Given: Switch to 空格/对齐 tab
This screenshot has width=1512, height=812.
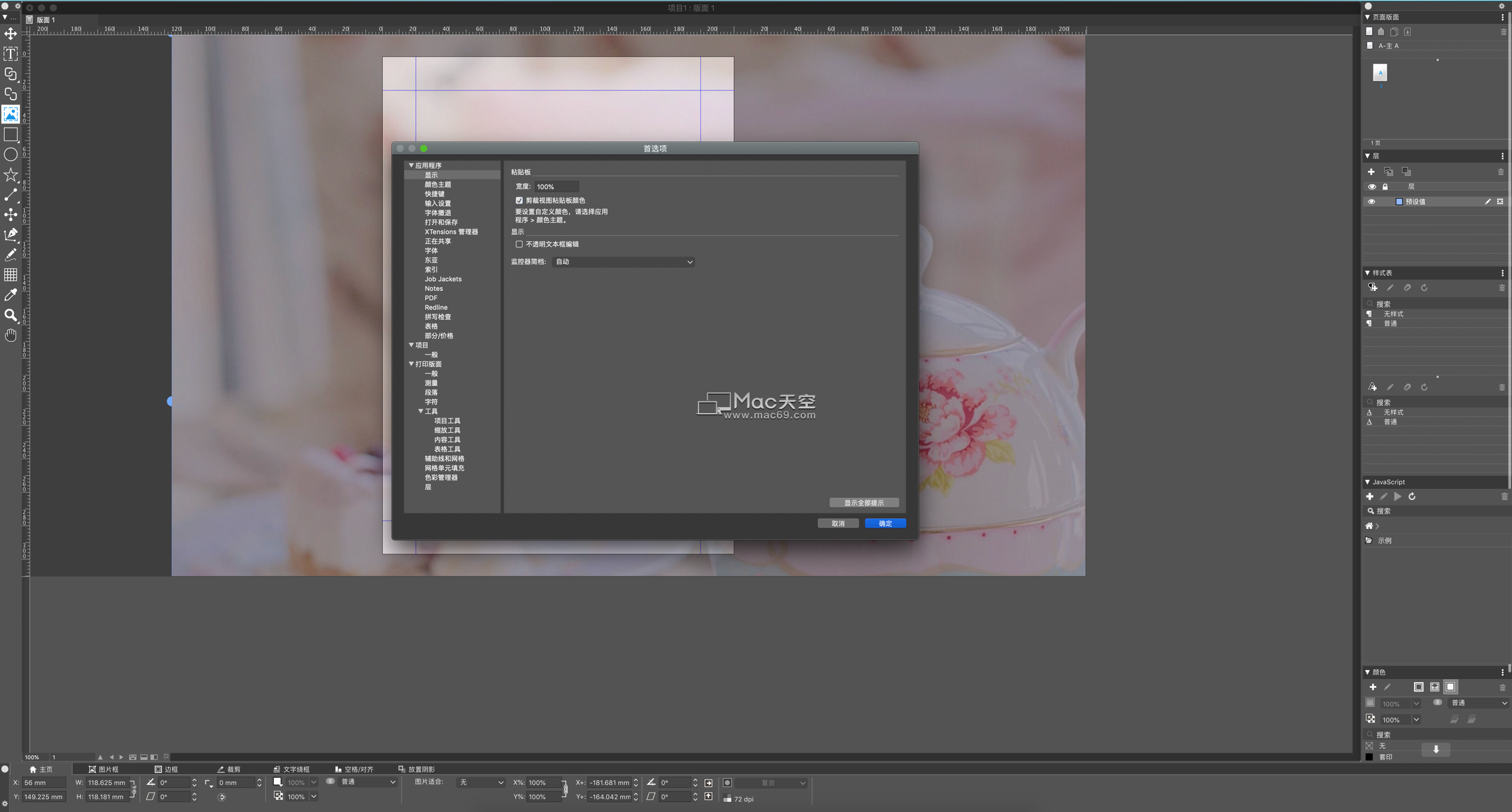Looking at the screenshot, I should click(355, 769).
